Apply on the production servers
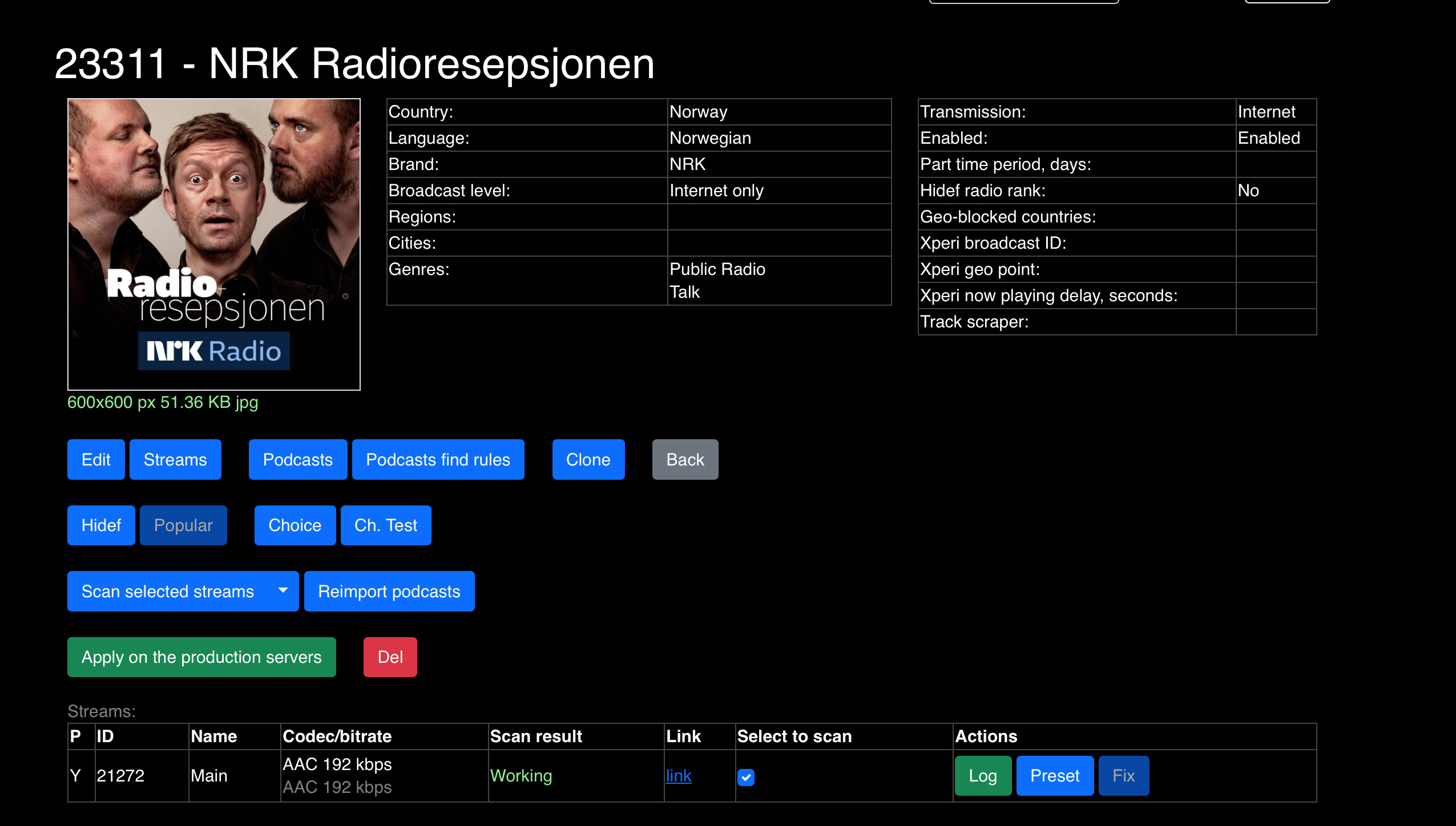 coord(201,657)
